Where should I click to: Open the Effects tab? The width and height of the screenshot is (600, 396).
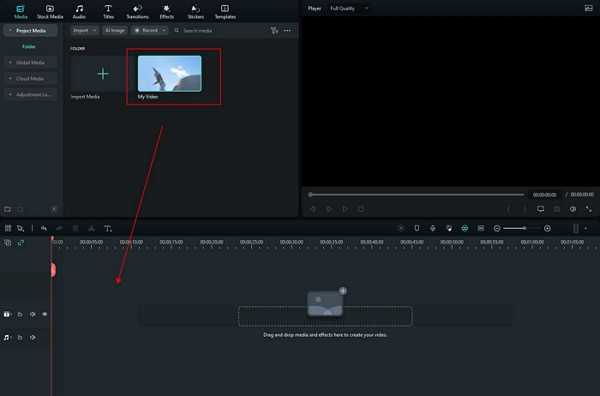pyautogui.click(x=166, y=12)
